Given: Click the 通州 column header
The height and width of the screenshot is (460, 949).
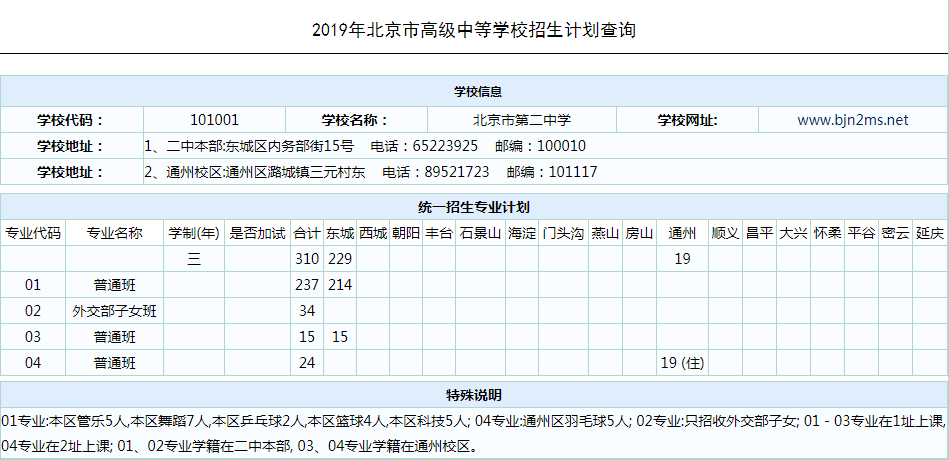Looking at the screenshot, I should [x=682, y=233].
